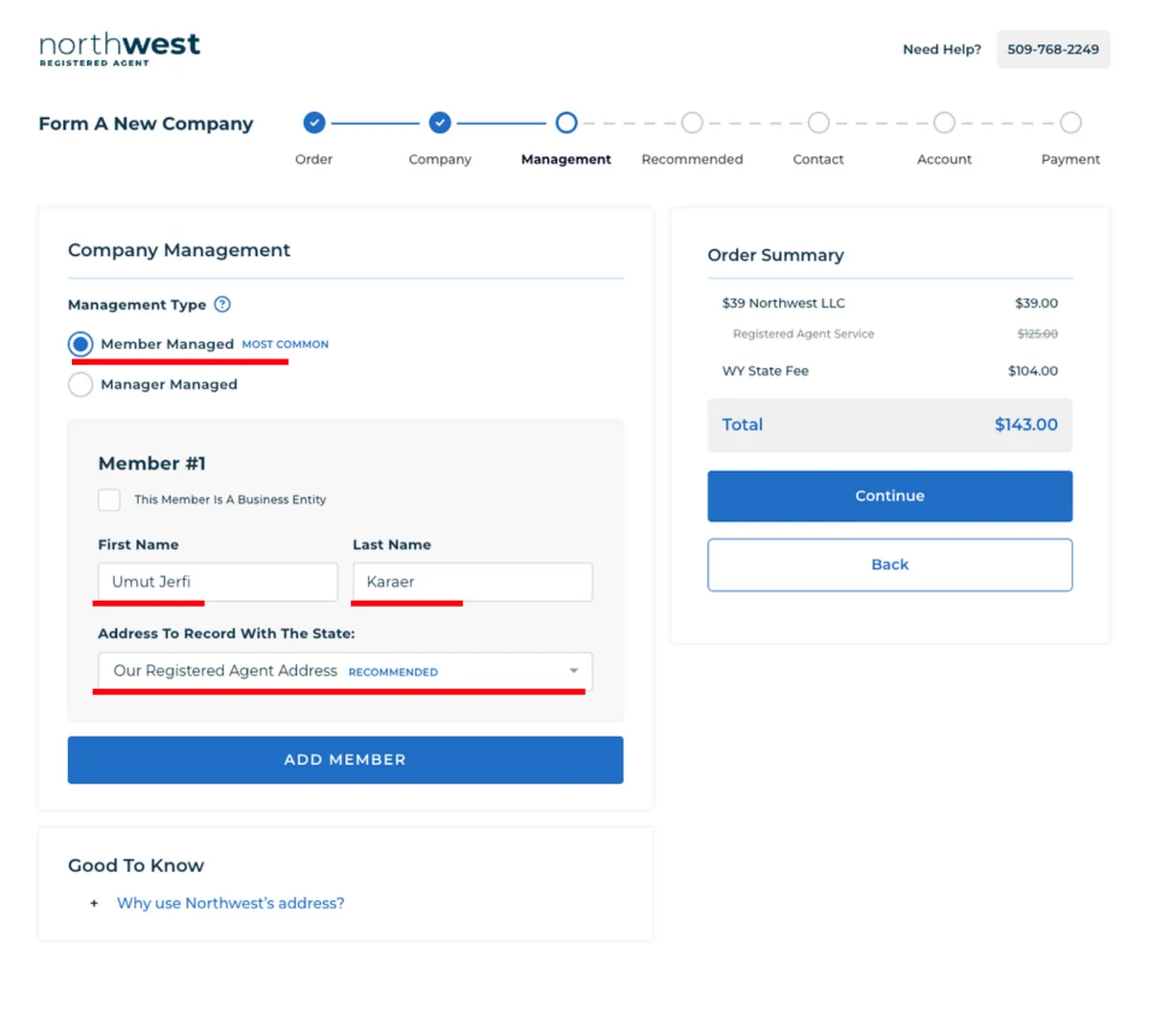1150x1036 pixels.
Task: Click the Company Management heading
Action: 178,250
